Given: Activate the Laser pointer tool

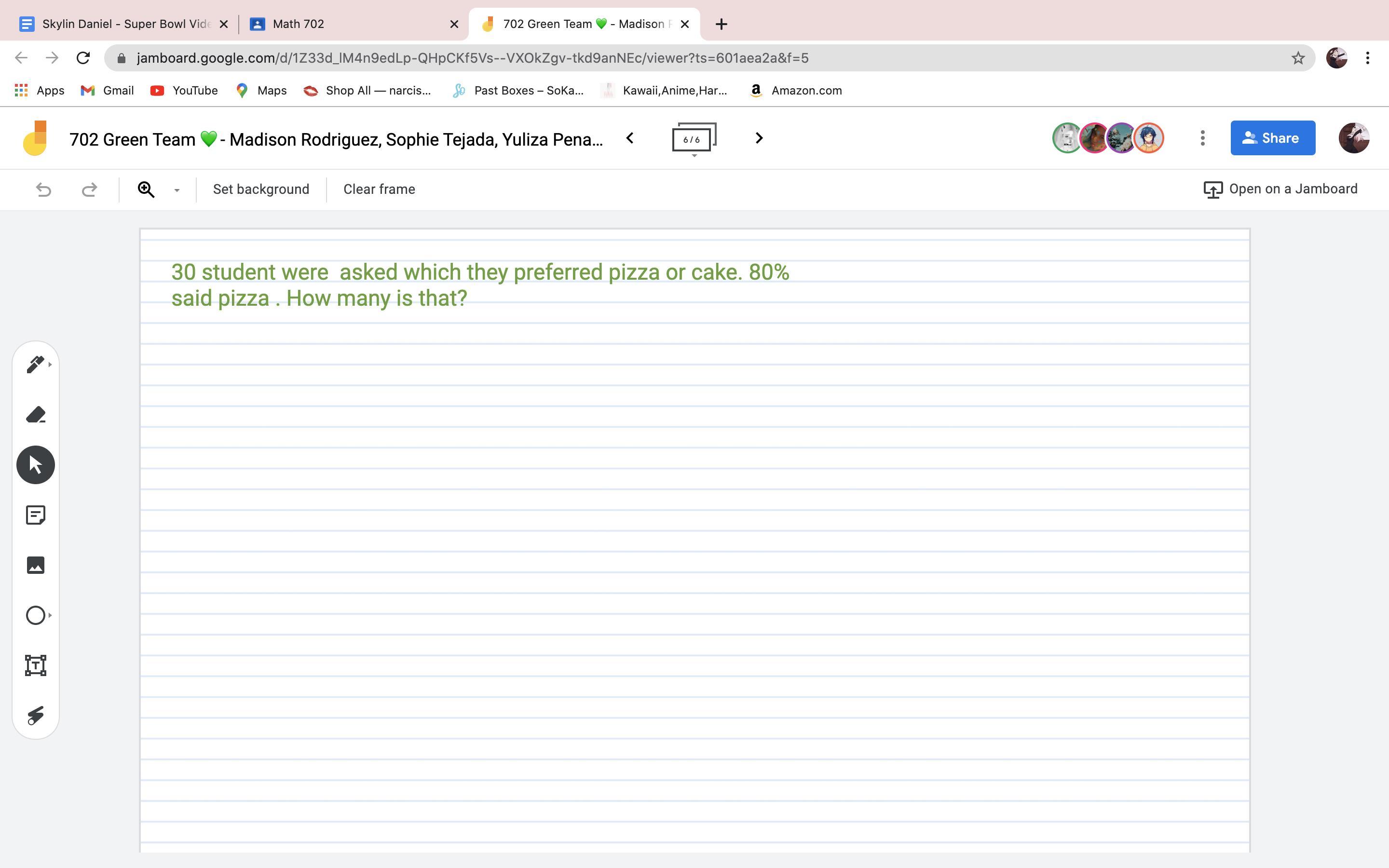Looking at the screenshot, I should (x=36, y=715).
